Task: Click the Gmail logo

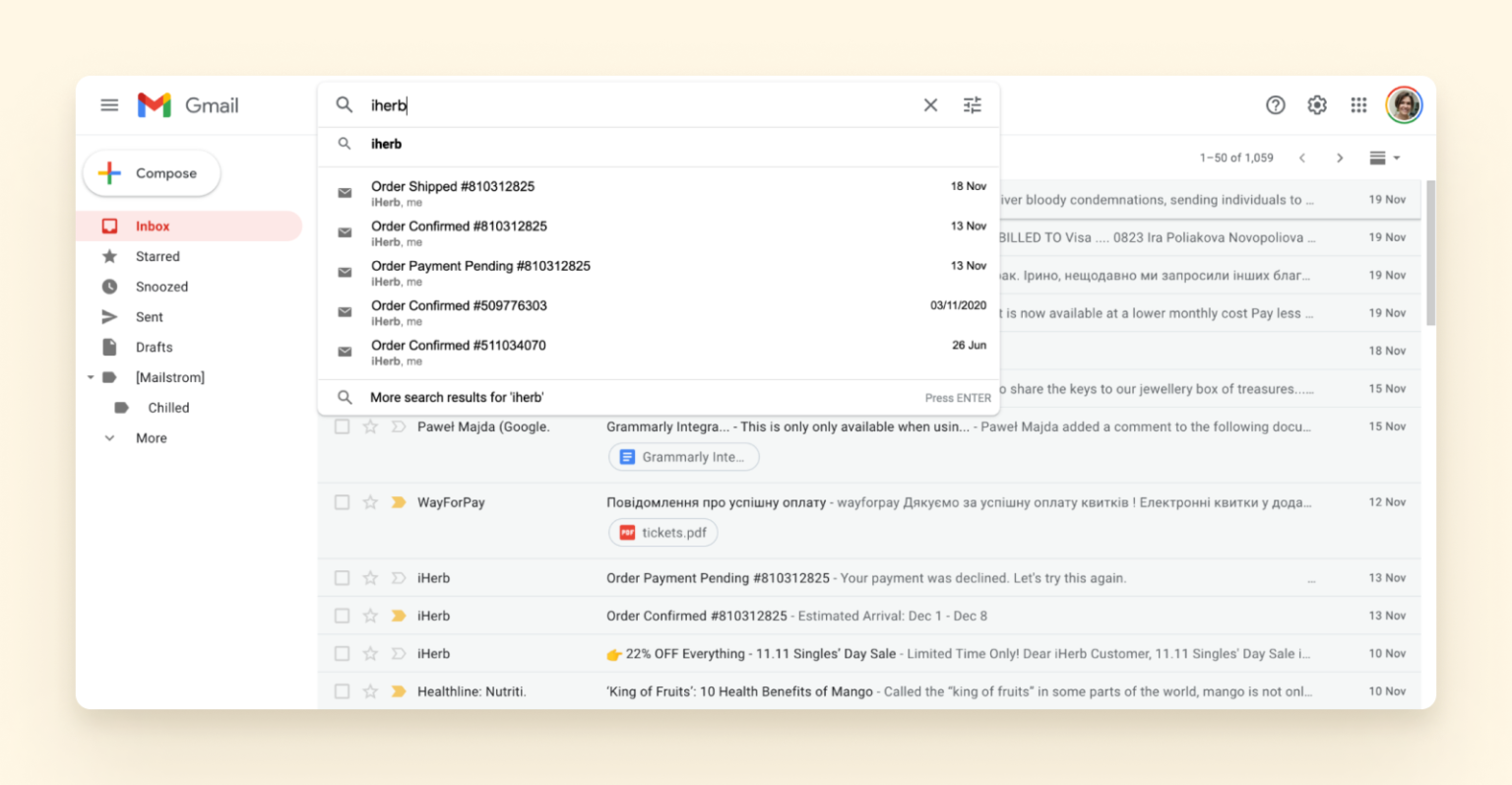Action: [188, 104]
